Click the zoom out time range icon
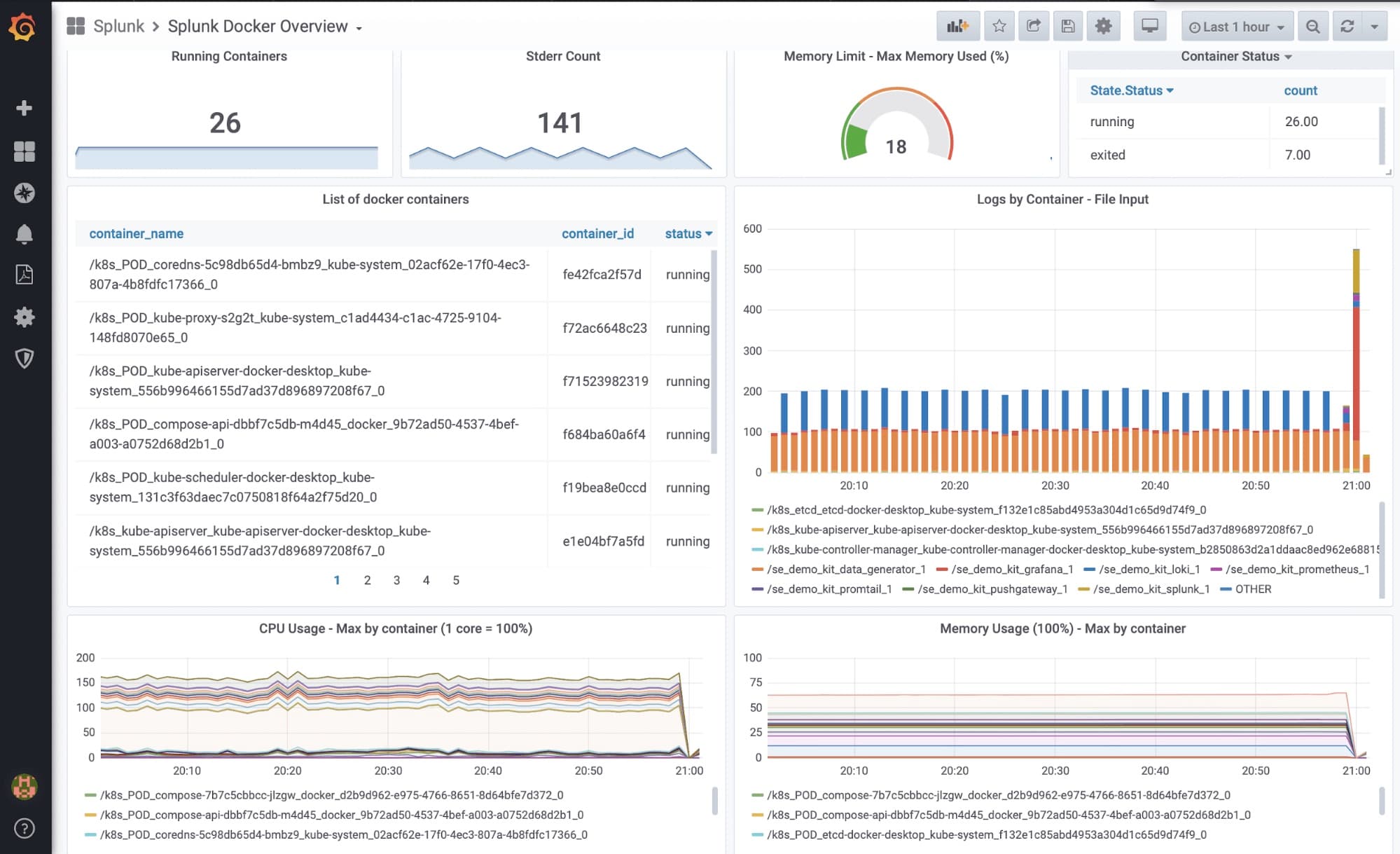 1312,27
